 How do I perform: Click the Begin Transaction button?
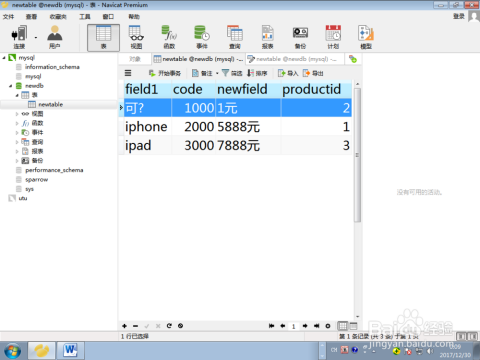[165, 73]
